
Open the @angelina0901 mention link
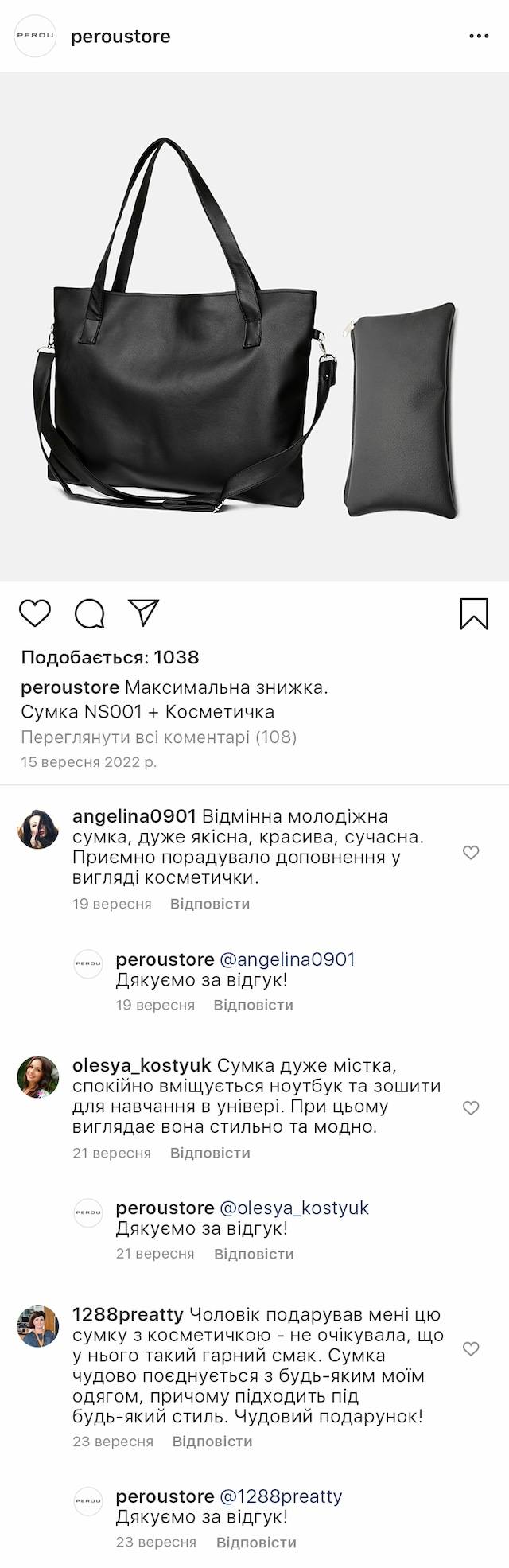pyautogui.click(x=286, y=959)
